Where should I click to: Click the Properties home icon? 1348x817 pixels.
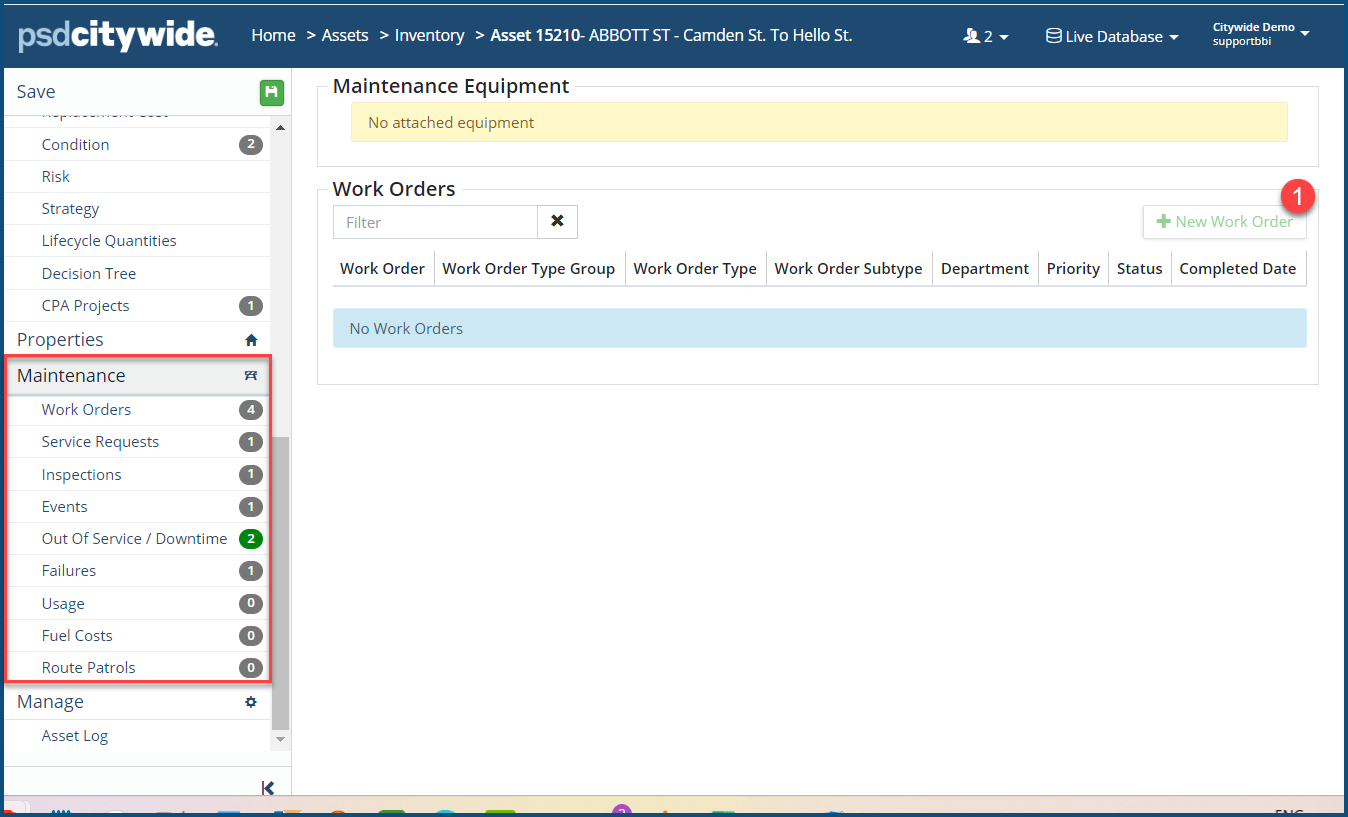click(x=251, y=340)
